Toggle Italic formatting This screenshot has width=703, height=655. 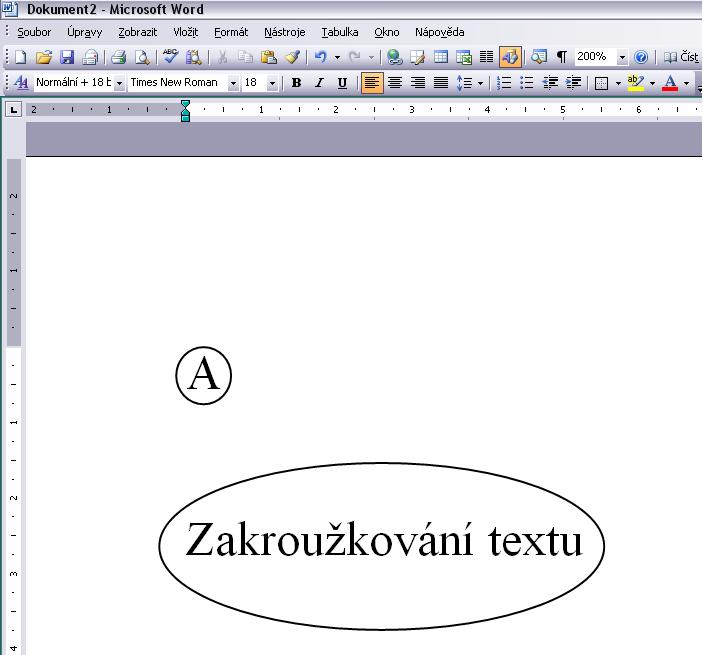[x=319, y=83]
